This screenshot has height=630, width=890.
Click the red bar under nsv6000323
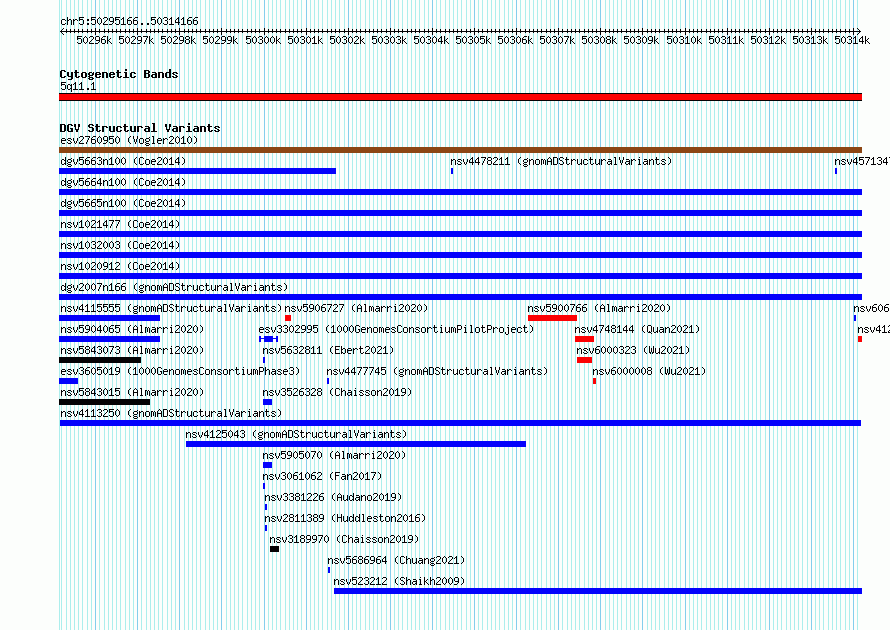coord(585,360)
